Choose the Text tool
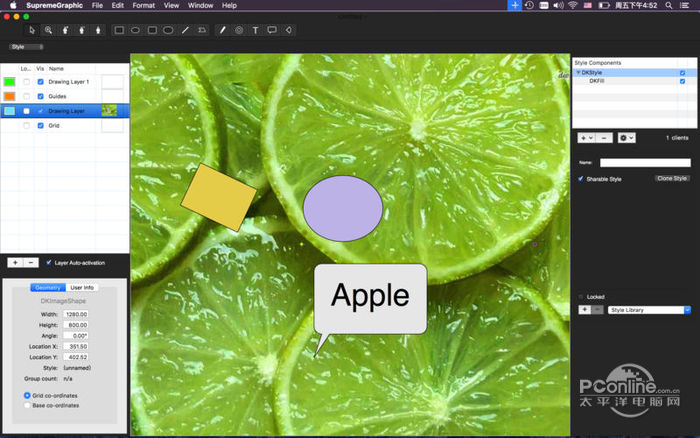Viewport: 700px width, 438px height. [256, 30]
